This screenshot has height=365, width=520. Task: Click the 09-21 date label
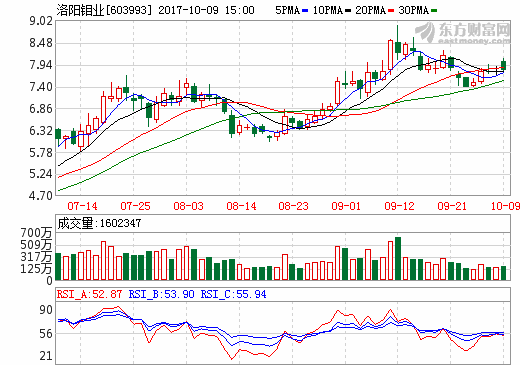(x=452, y=206)
